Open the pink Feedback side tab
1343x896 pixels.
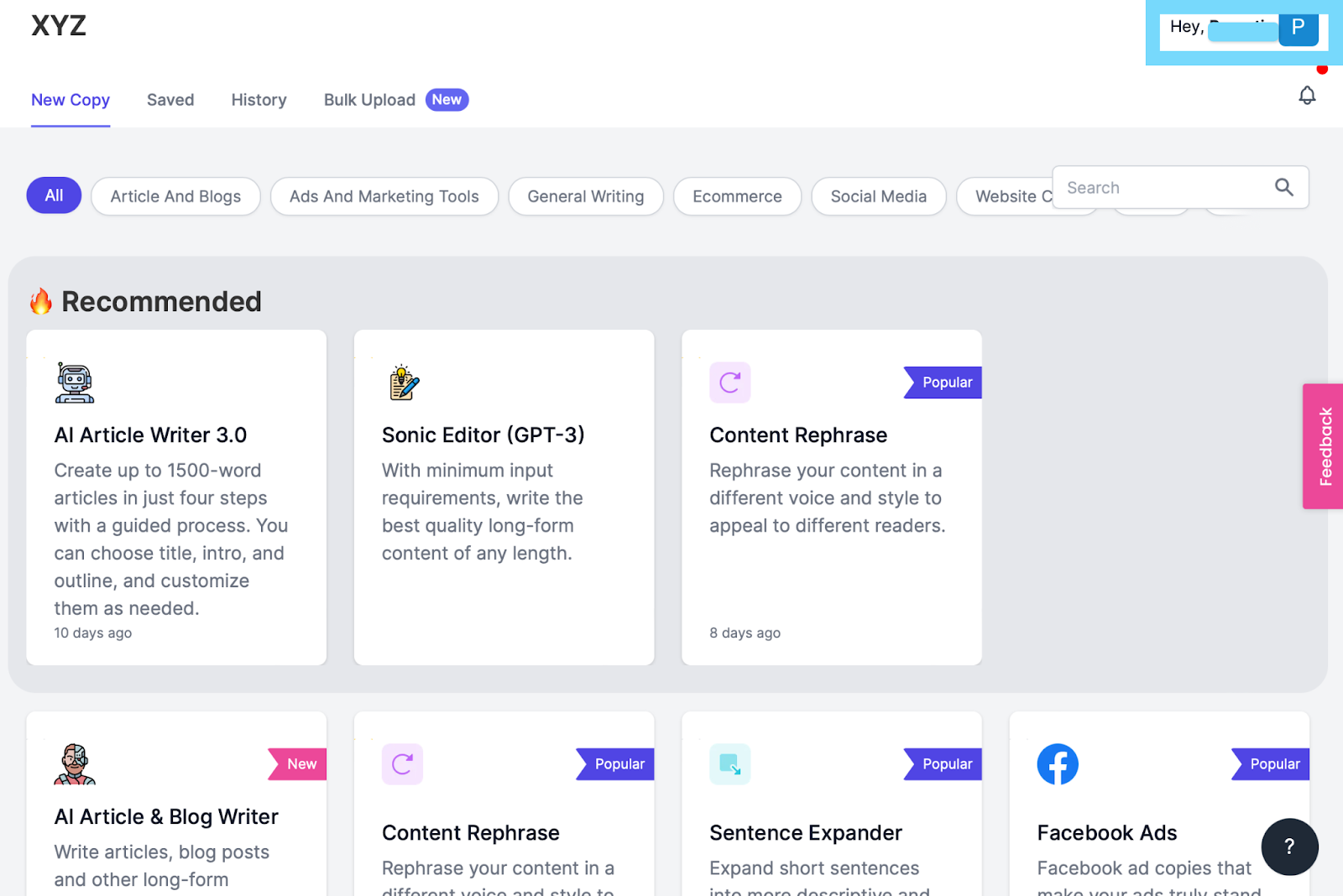pyautogui.click(x=1324, y=446)
